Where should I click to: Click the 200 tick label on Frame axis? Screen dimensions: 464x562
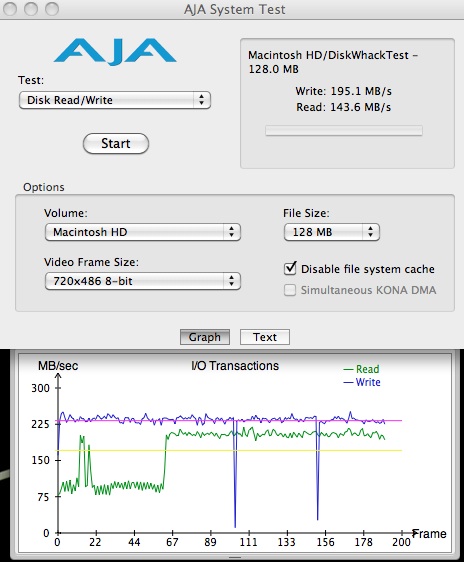401,542
